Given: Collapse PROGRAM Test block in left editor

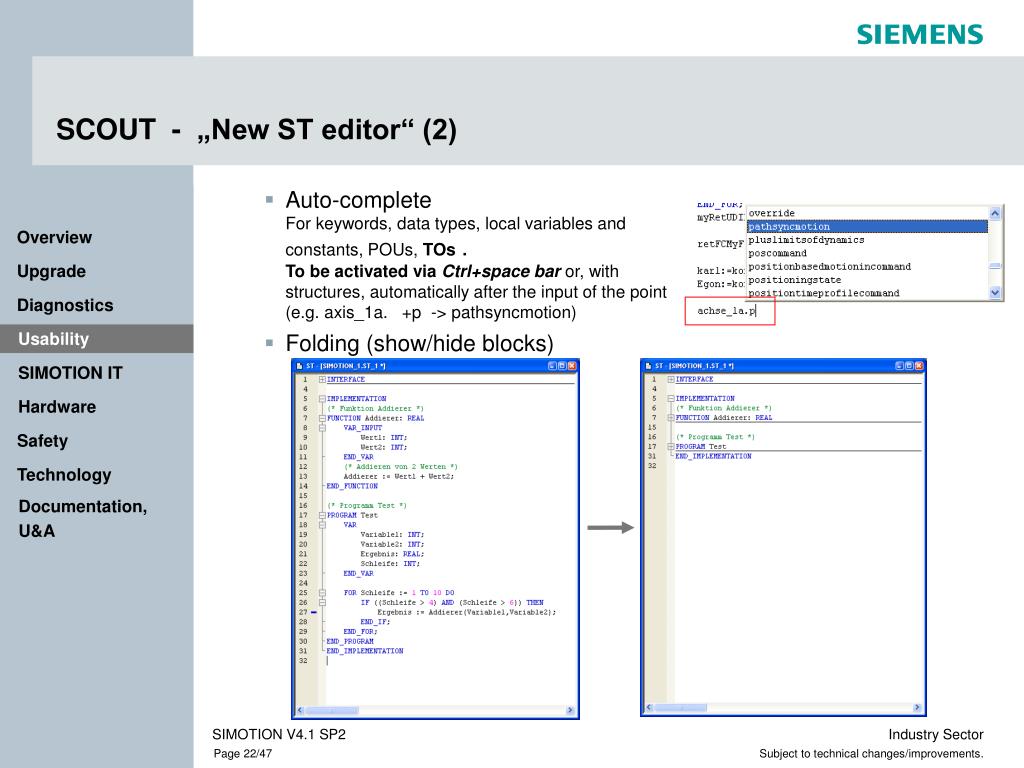Looking at the screenshot, I should click(x=322, y=515).
